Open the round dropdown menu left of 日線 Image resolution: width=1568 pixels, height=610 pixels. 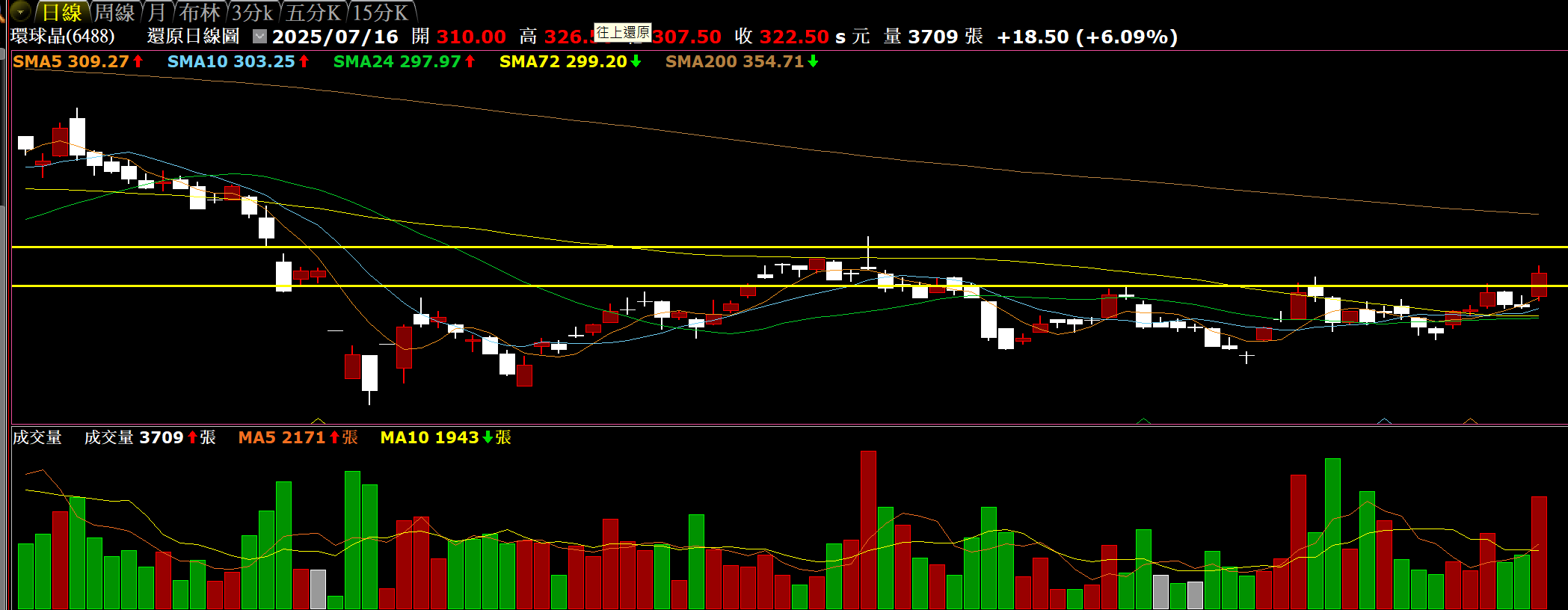(x=19, y=11)
